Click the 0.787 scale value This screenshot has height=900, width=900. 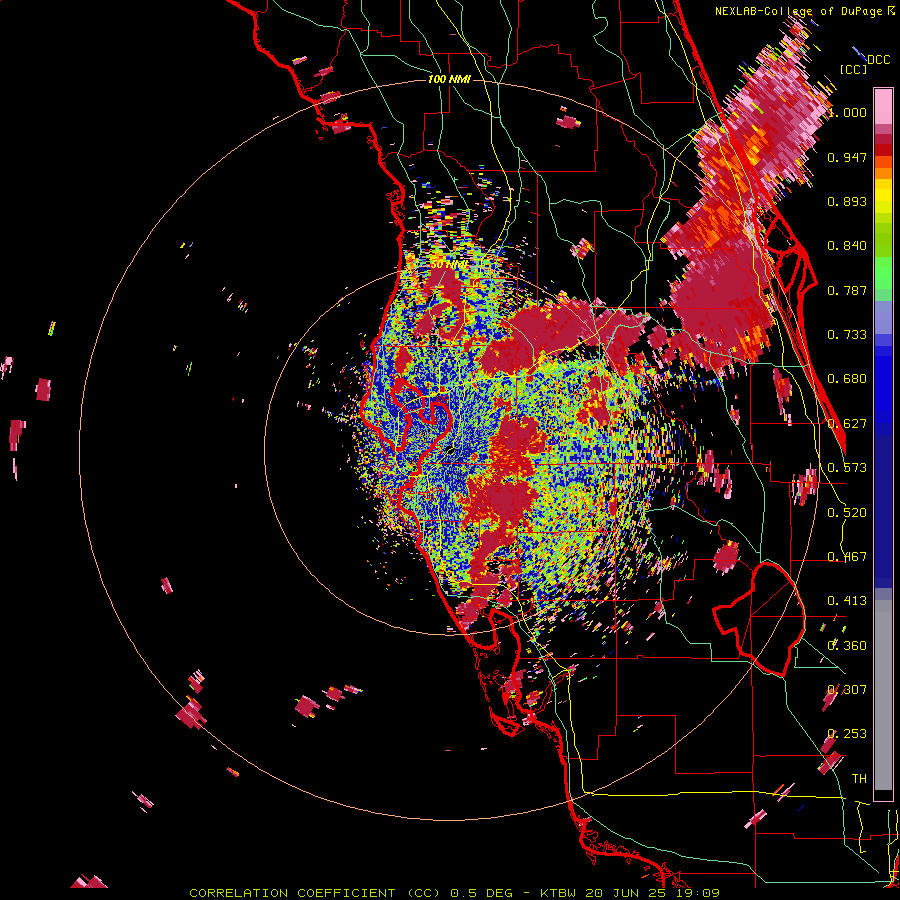847,290
